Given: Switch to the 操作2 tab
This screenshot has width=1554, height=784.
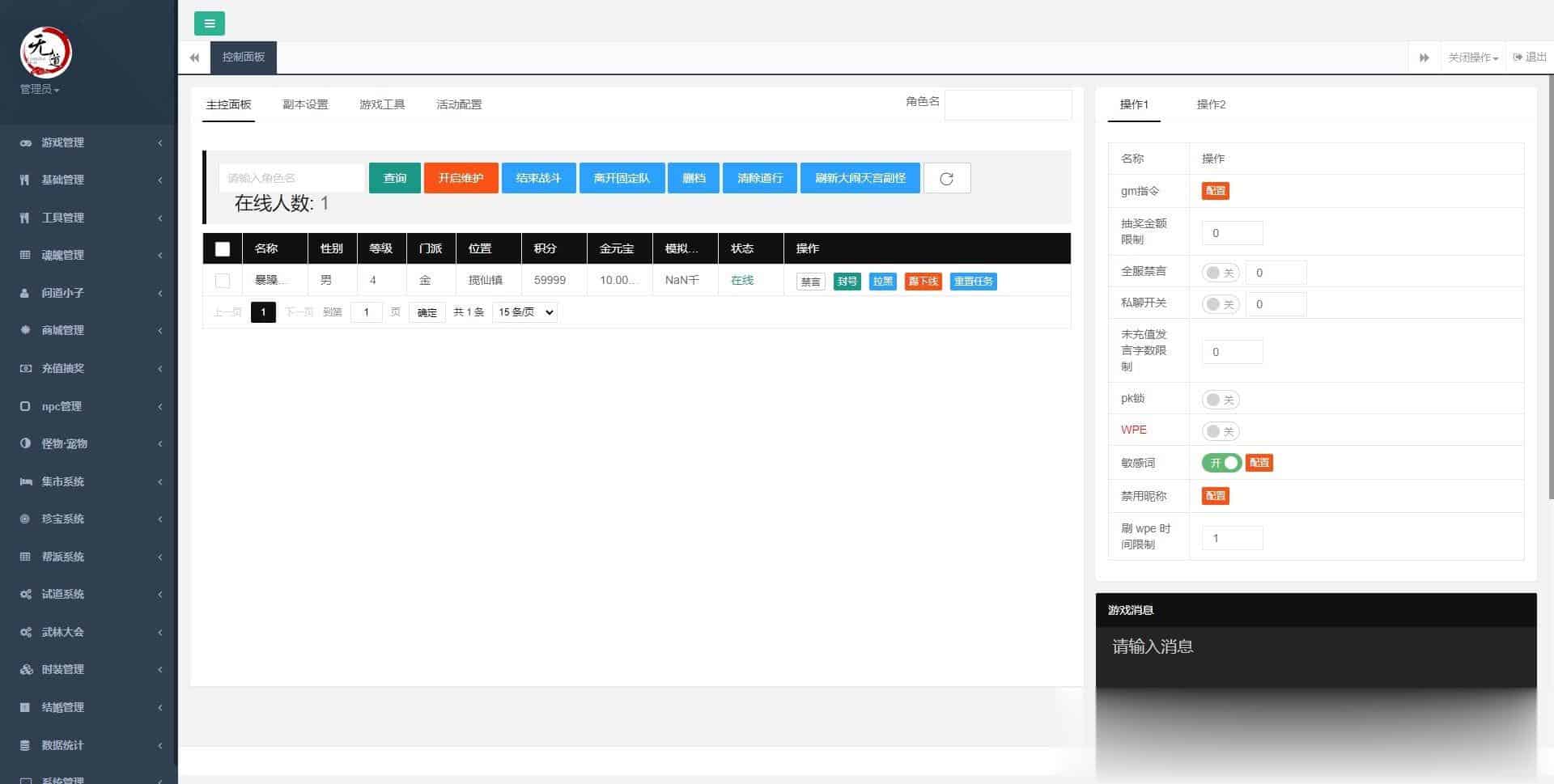Looking at the screenshot, I should [x=1211, y=104].
